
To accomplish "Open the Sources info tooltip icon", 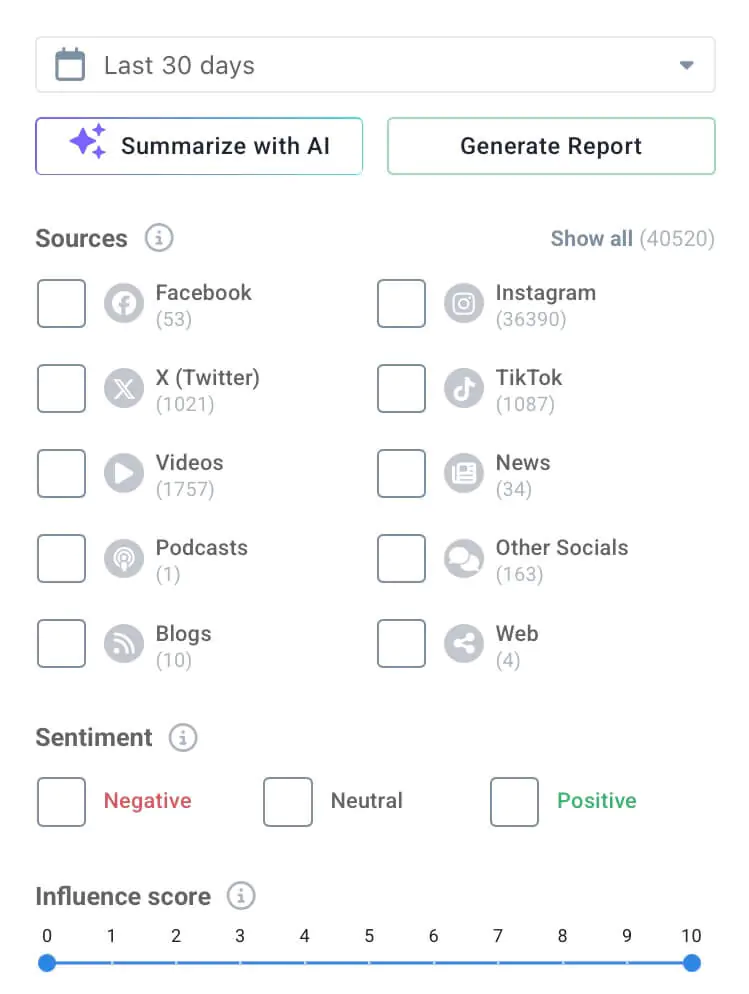I will click(159, 238).
